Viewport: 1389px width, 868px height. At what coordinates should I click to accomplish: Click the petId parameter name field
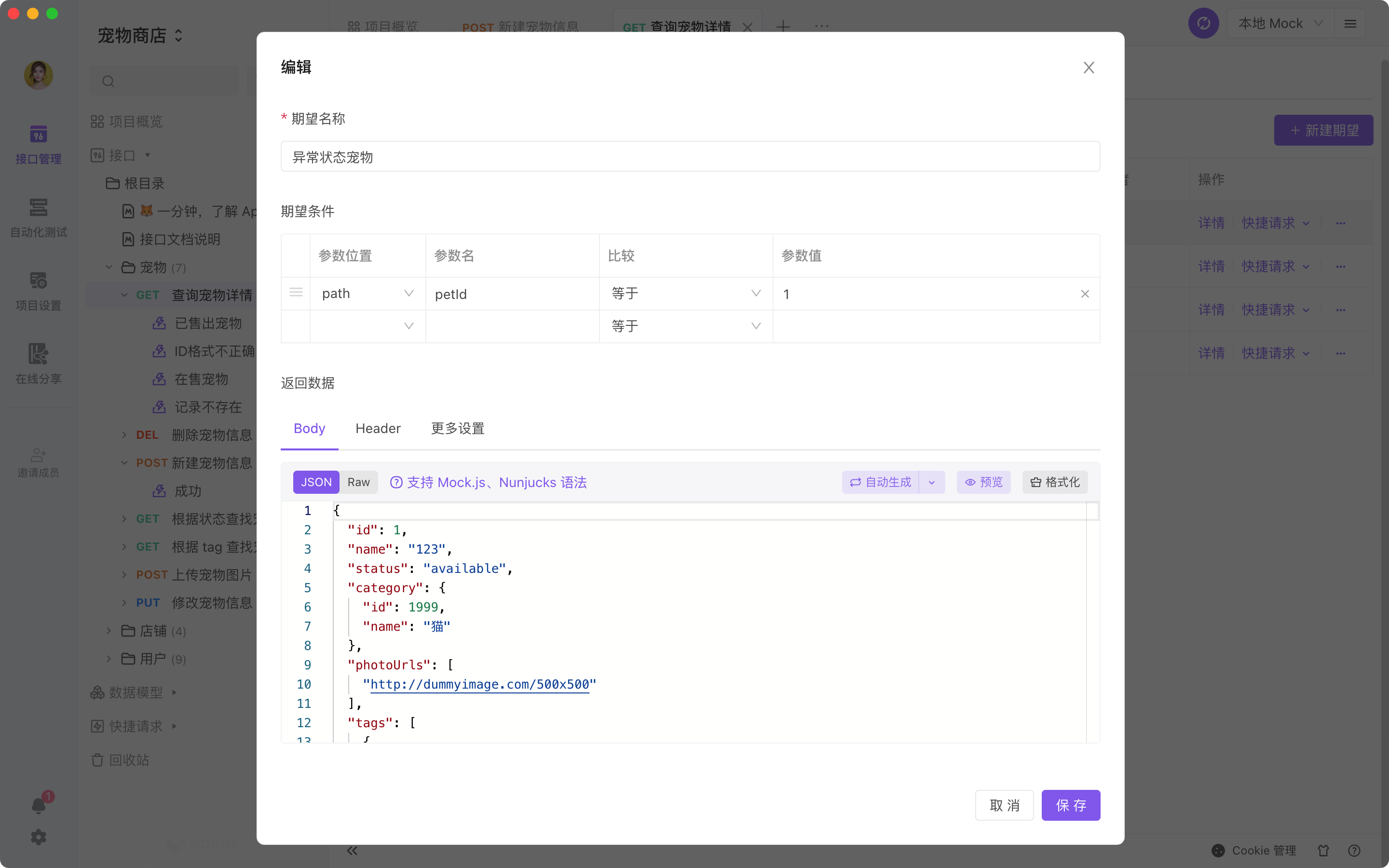tap(512, 293)
